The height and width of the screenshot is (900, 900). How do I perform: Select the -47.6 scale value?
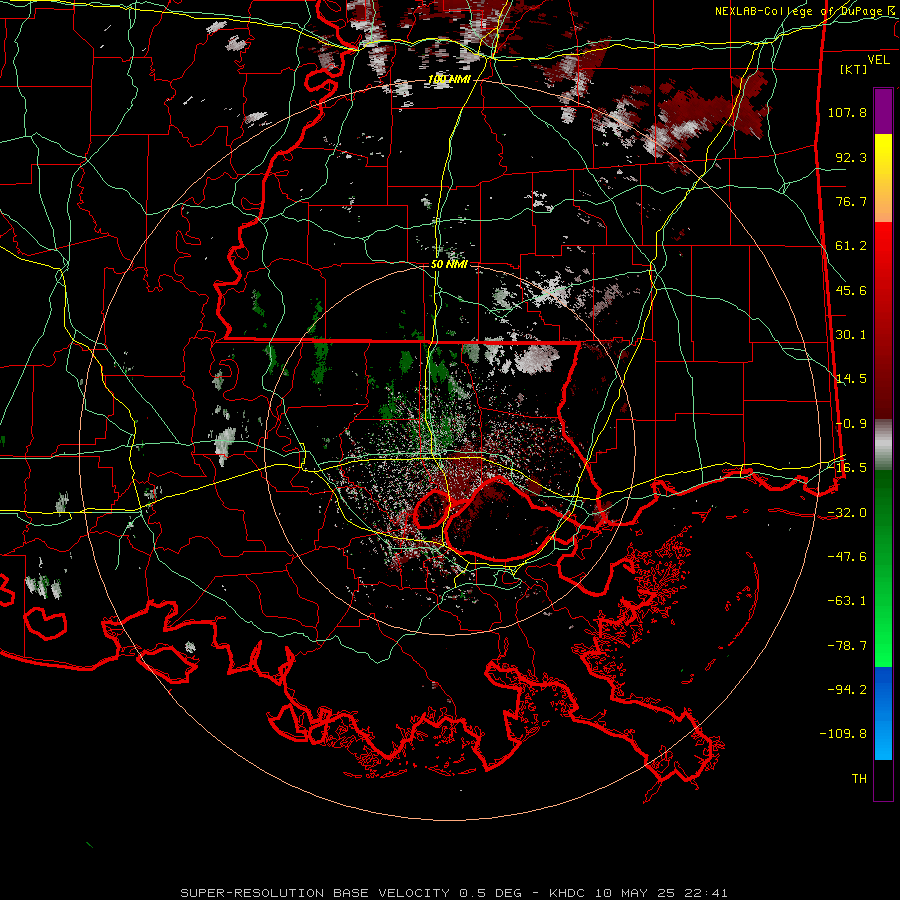click(x=847, y=557)
